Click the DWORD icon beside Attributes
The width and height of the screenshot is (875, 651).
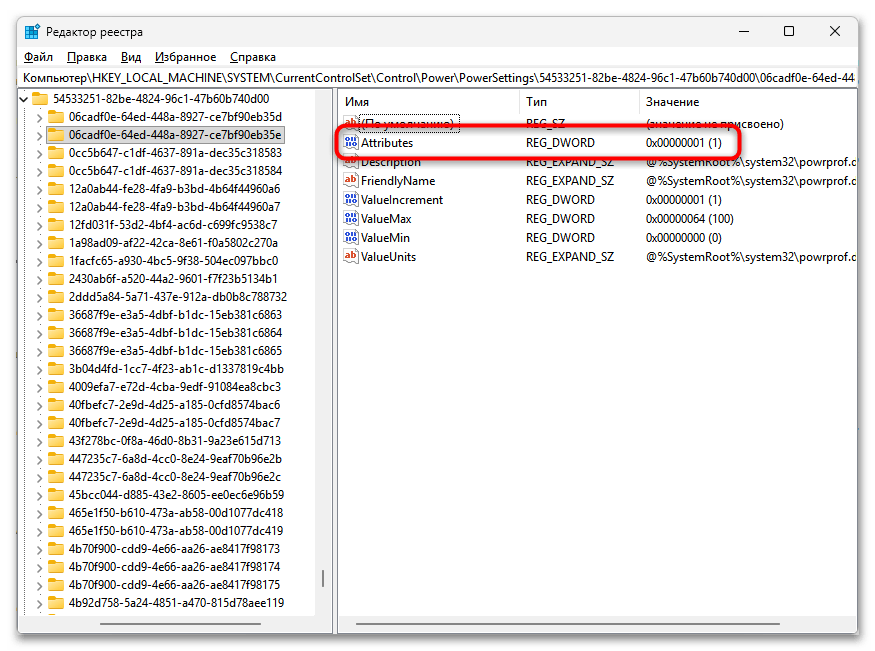click(350, 142)
